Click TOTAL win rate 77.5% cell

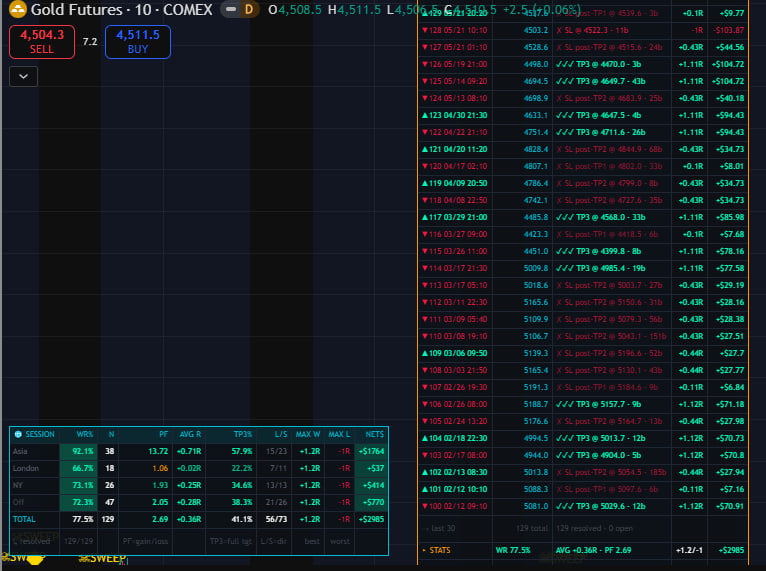point(83,519)
